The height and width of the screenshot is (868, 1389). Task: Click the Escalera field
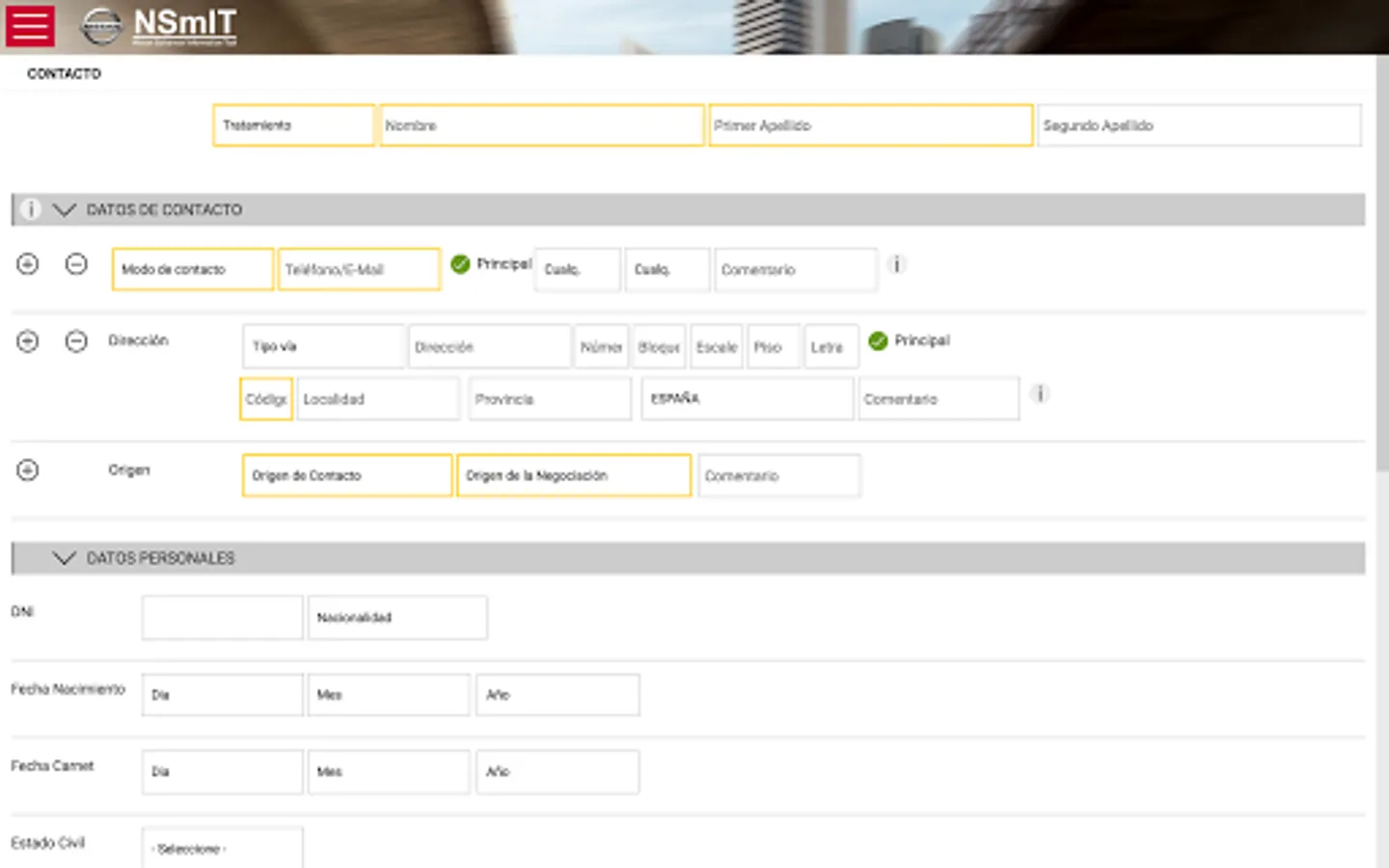click(717, 346)
